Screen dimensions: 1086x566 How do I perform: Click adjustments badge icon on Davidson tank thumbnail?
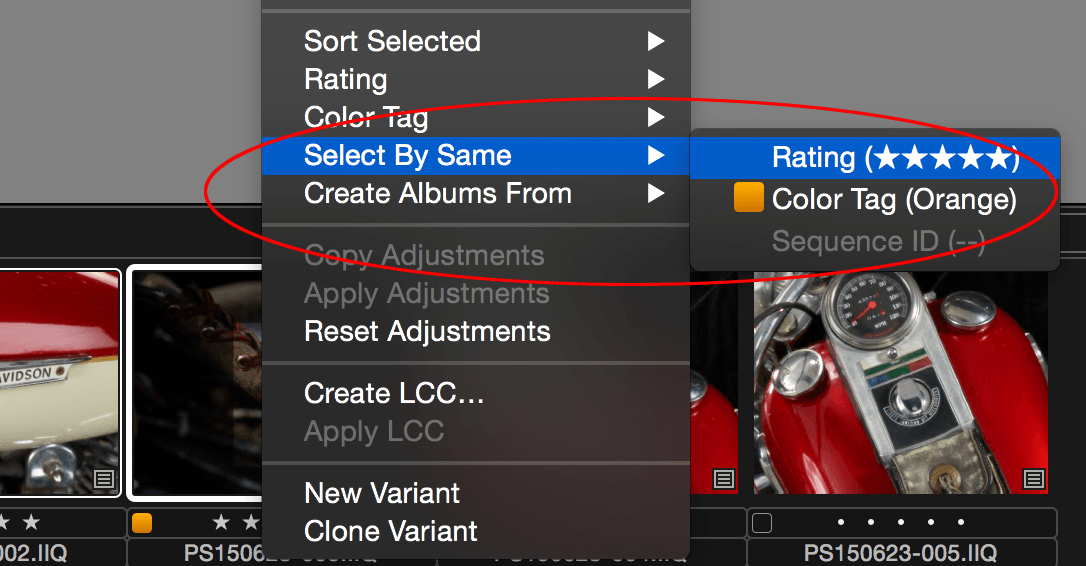(x=104, y=479)
